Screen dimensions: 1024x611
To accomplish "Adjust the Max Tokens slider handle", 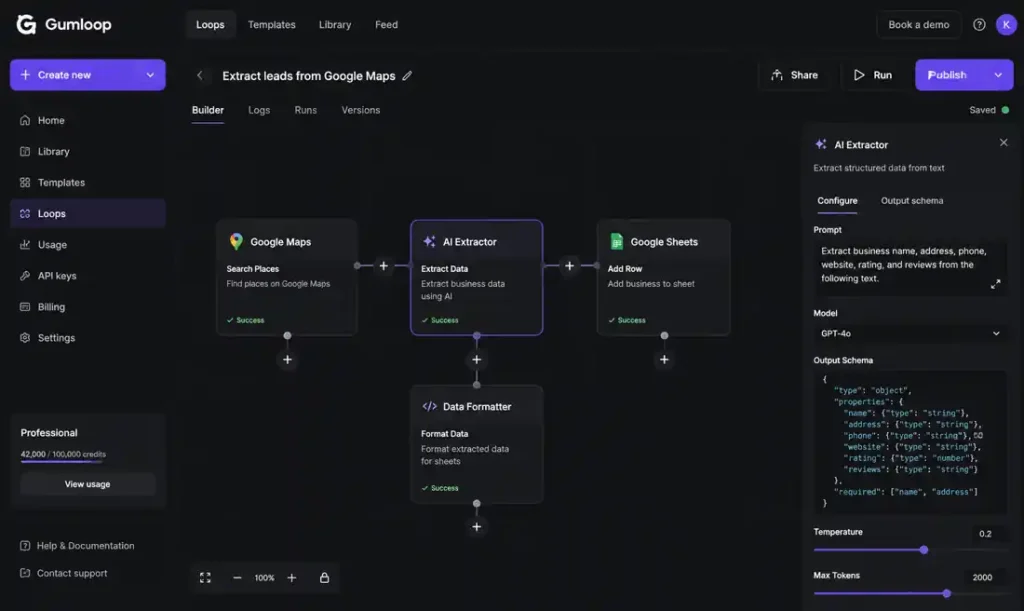I will 946,593.
